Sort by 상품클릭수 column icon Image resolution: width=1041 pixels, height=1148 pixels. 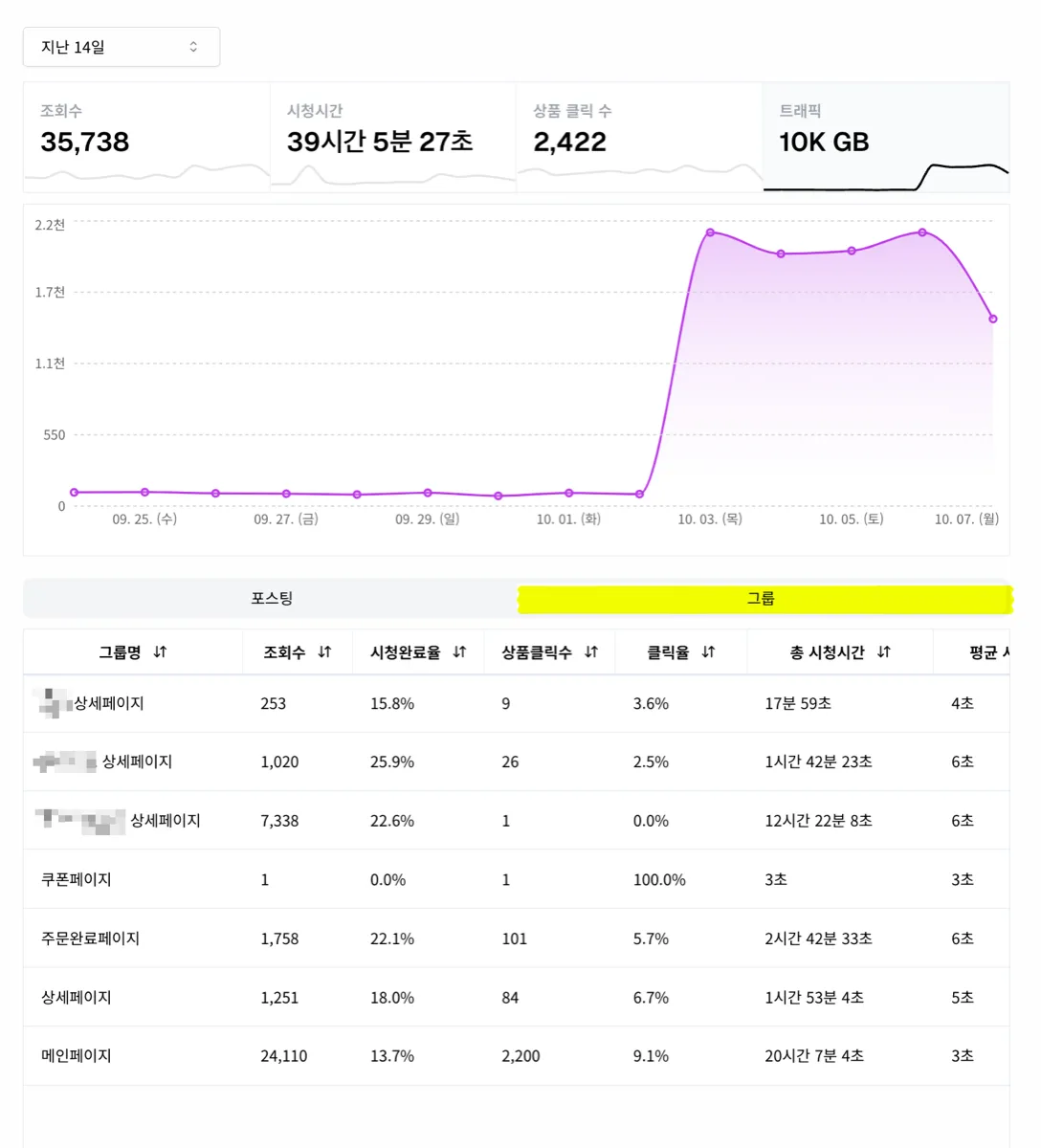591,652
